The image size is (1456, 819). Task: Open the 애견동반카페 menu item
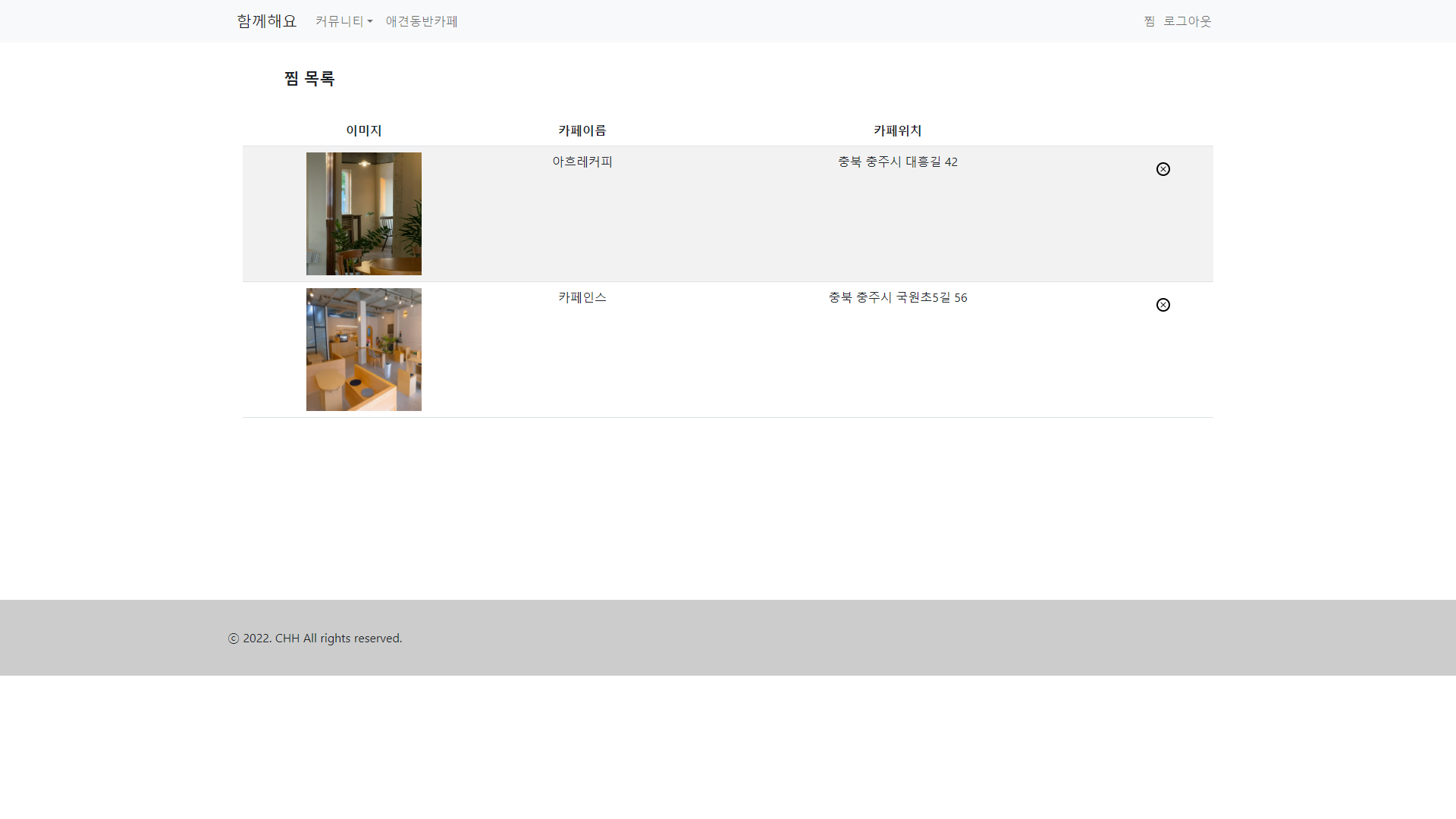[422, 21]
